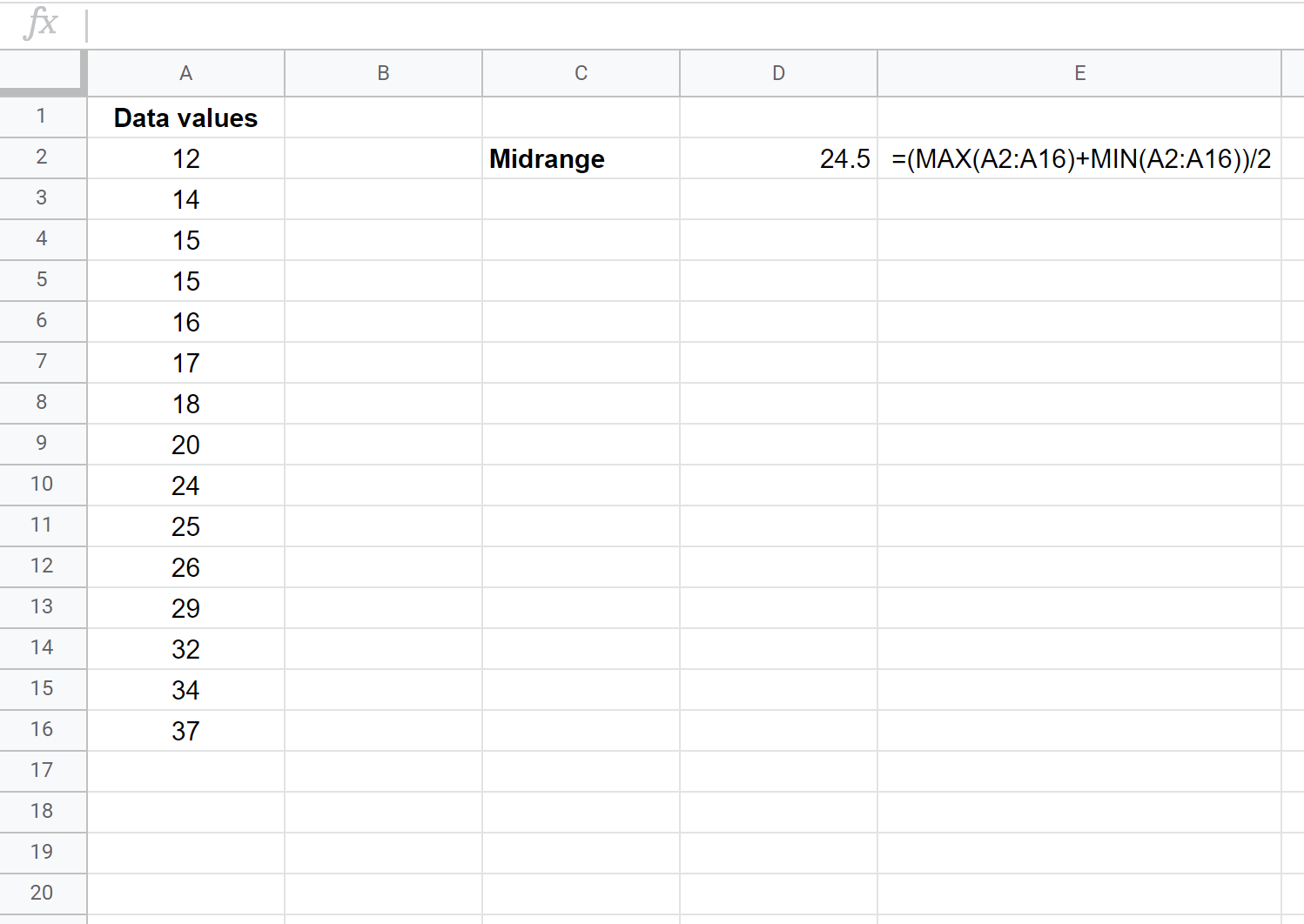This screenshot has width=1304, height=924.
Task: Select column E header
Action: pos(1079,73)
